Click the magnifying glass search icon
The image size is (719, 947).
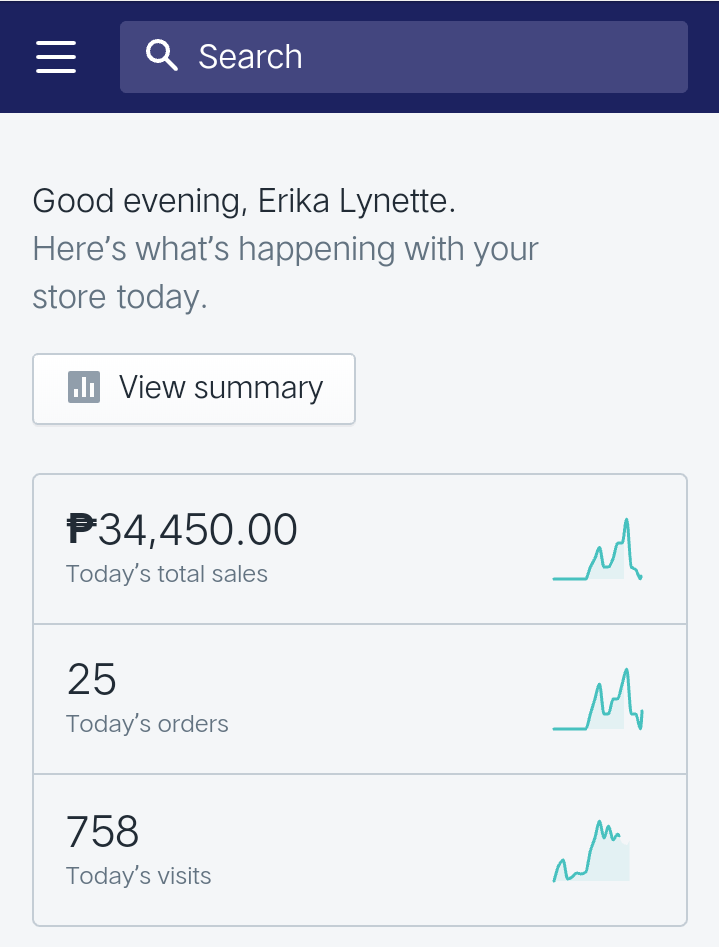(161, 56)
